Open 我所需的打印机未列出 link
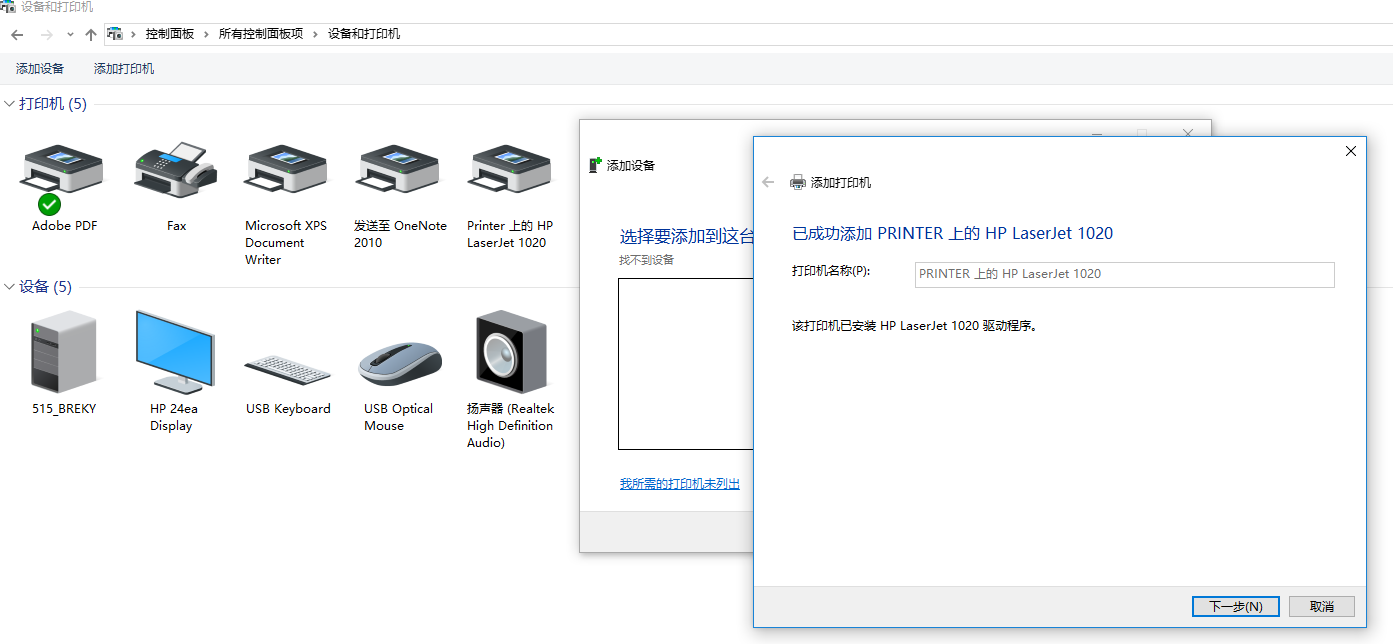This screenshot has height=644, width=1393. tap(680, 484)
